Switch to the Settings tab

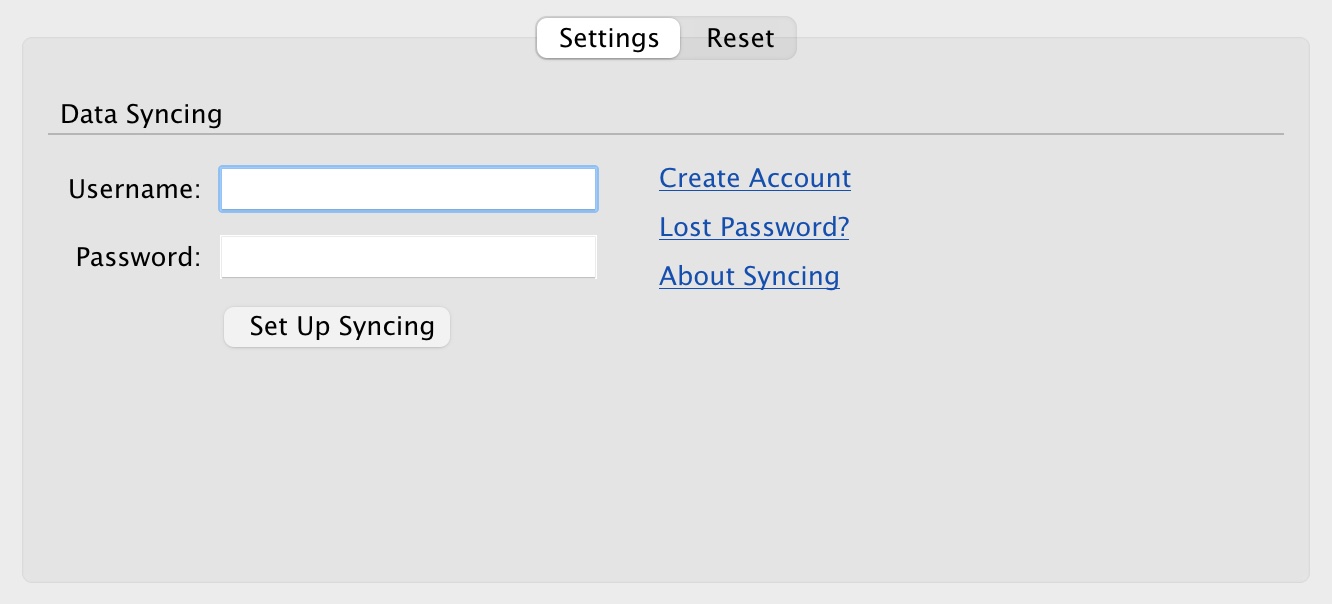(609, 38)
